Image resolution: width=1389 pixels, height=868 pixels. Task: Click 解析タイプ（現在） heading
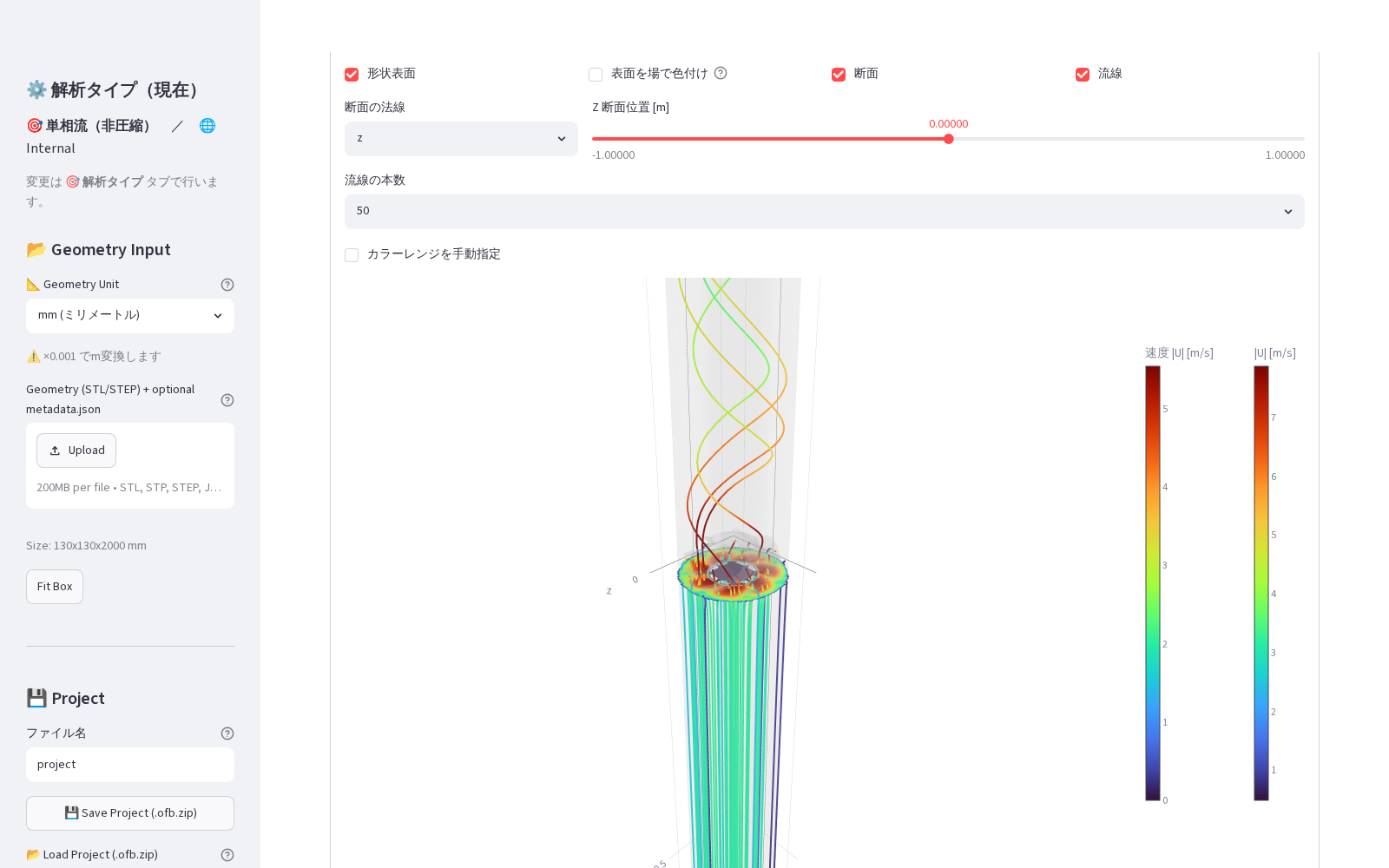[115, 90]
